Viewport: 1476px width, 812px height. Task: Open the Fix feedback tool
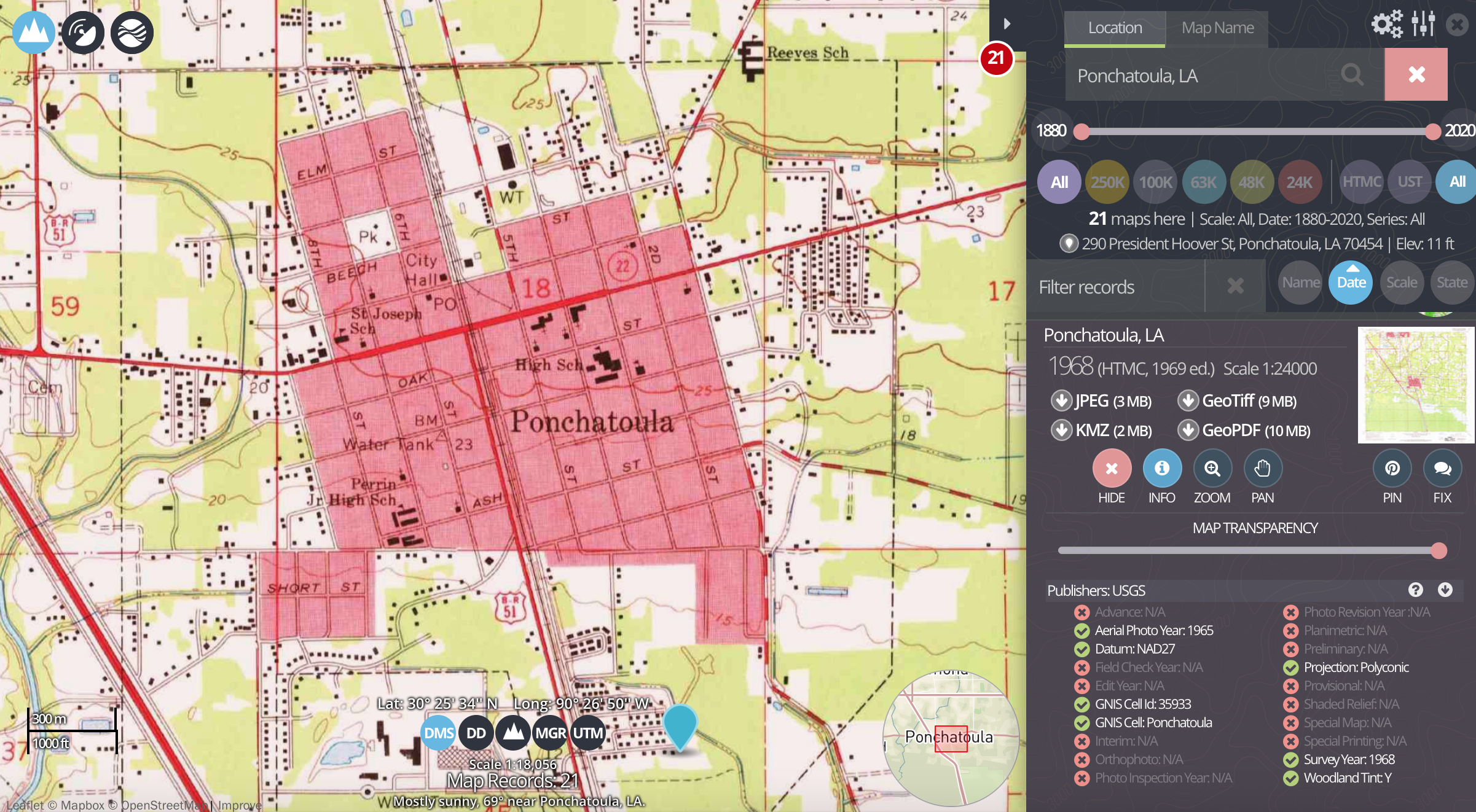(1442, 469)
